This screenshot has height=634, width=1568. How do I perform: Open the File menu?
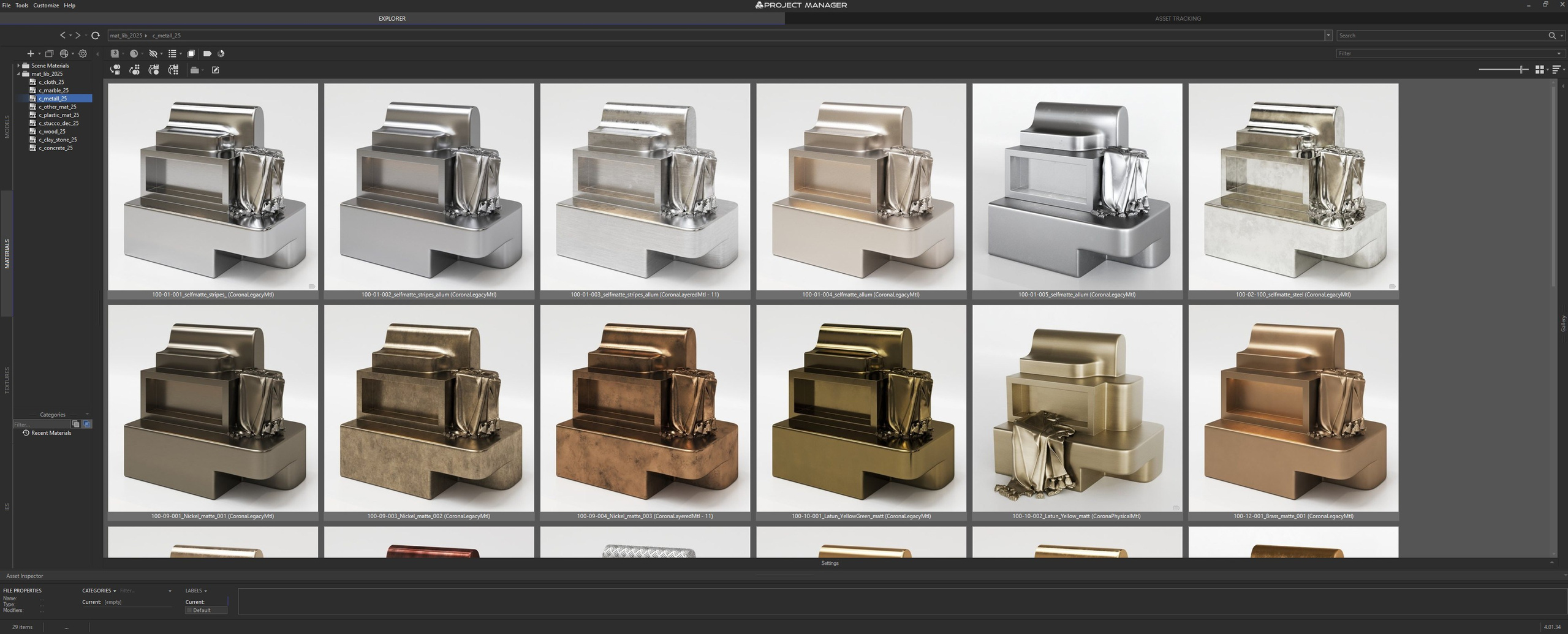coord(7,6)
